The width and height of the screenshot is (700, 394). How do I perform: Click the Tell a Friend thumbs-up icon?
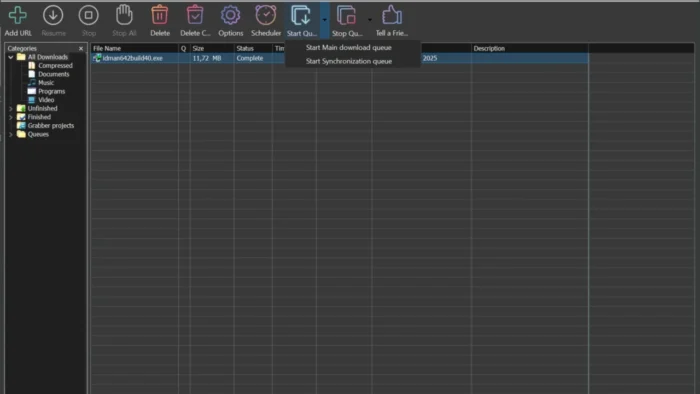tap(392, 16)
